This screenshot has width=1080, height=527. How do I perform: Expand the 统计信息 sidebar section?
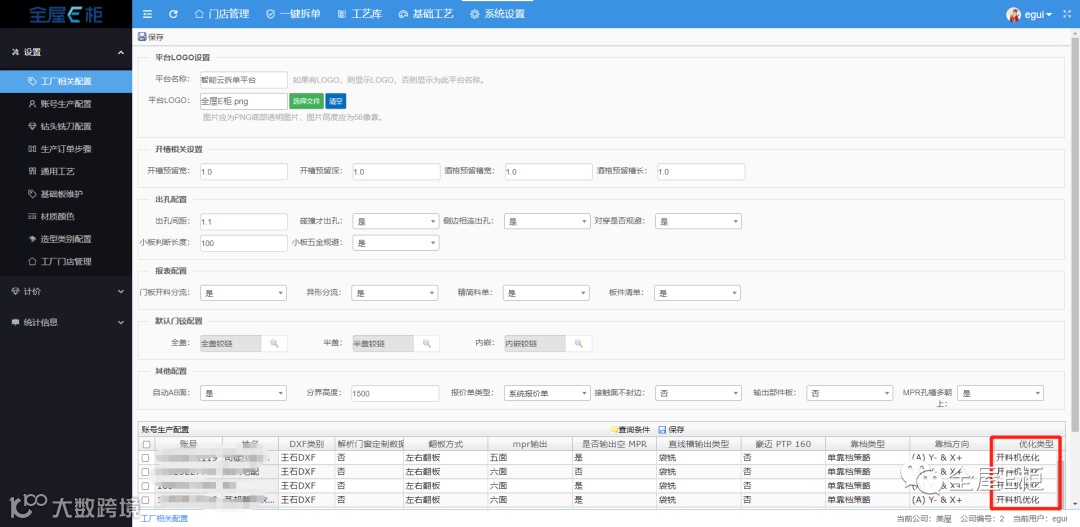pos(66,322)
